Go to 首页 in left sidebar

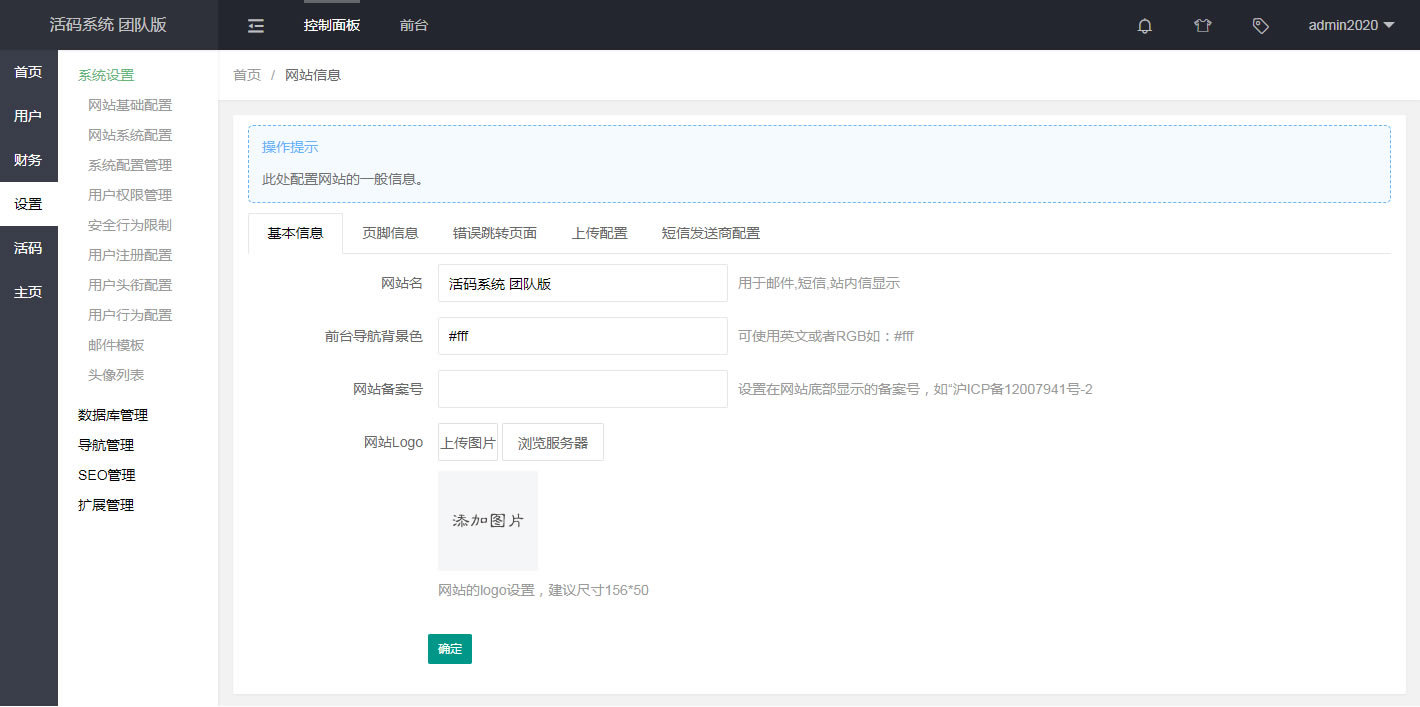pos(28,72)
